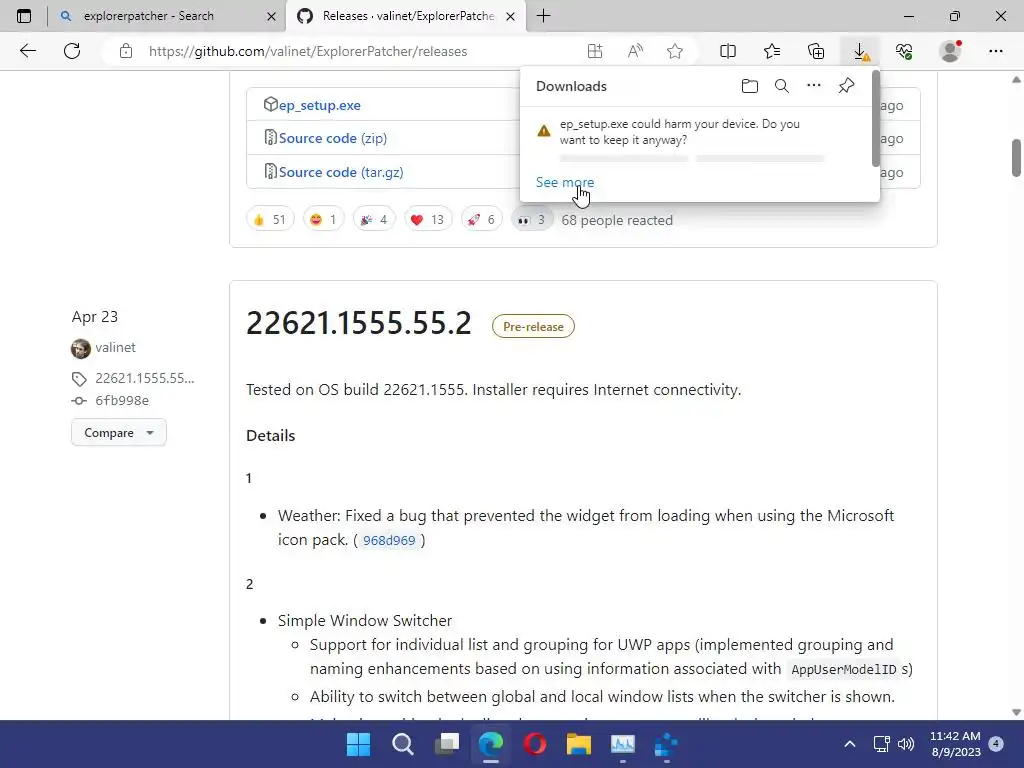Expand the Compare dropdown
The width and height of the screenshot is (1024, 768).
(119, 432)
